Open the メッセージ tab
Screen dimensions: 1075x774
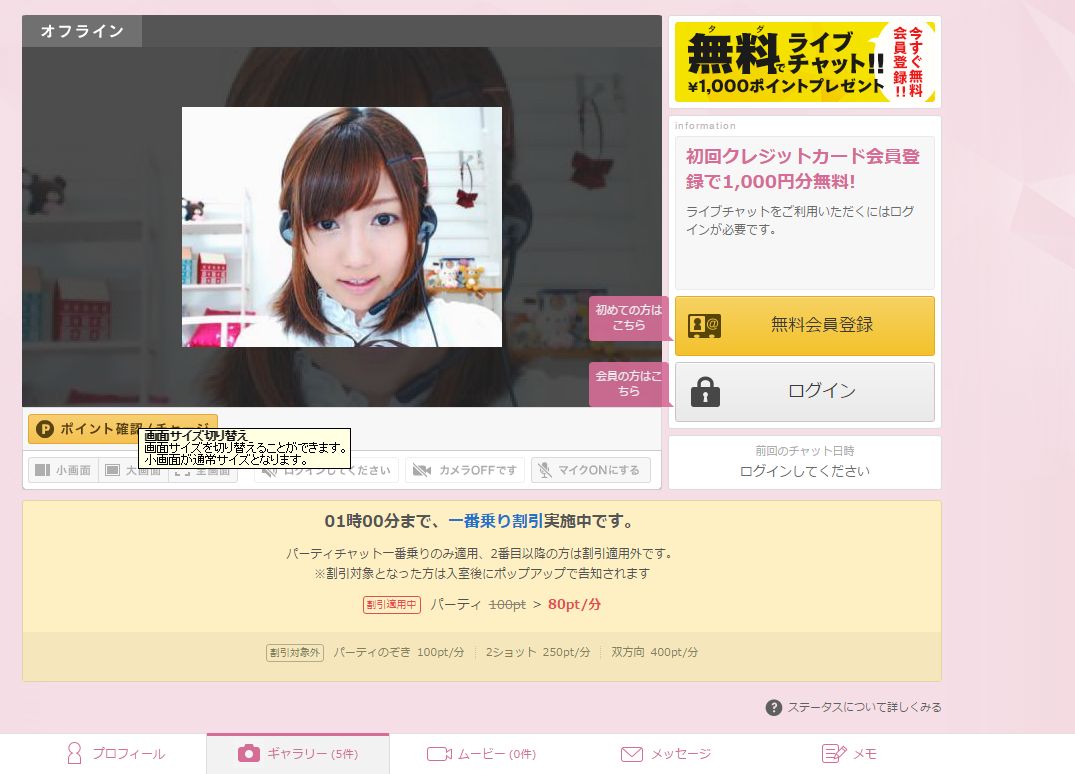point(666,754)
